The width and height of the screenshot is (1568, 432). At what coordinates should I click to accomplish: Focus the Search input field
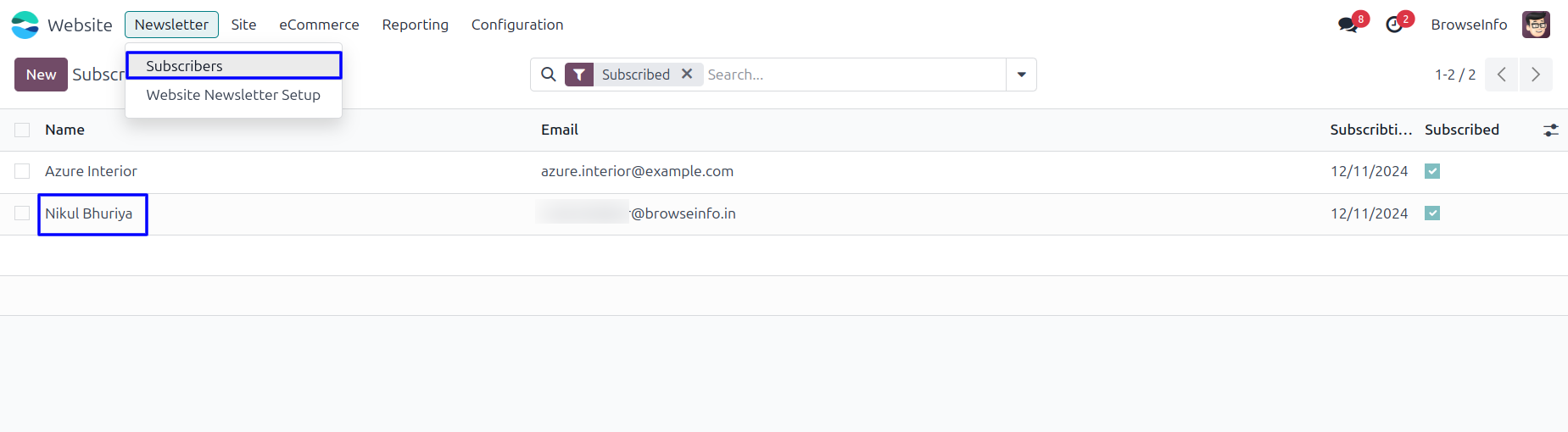pos(852,75)
